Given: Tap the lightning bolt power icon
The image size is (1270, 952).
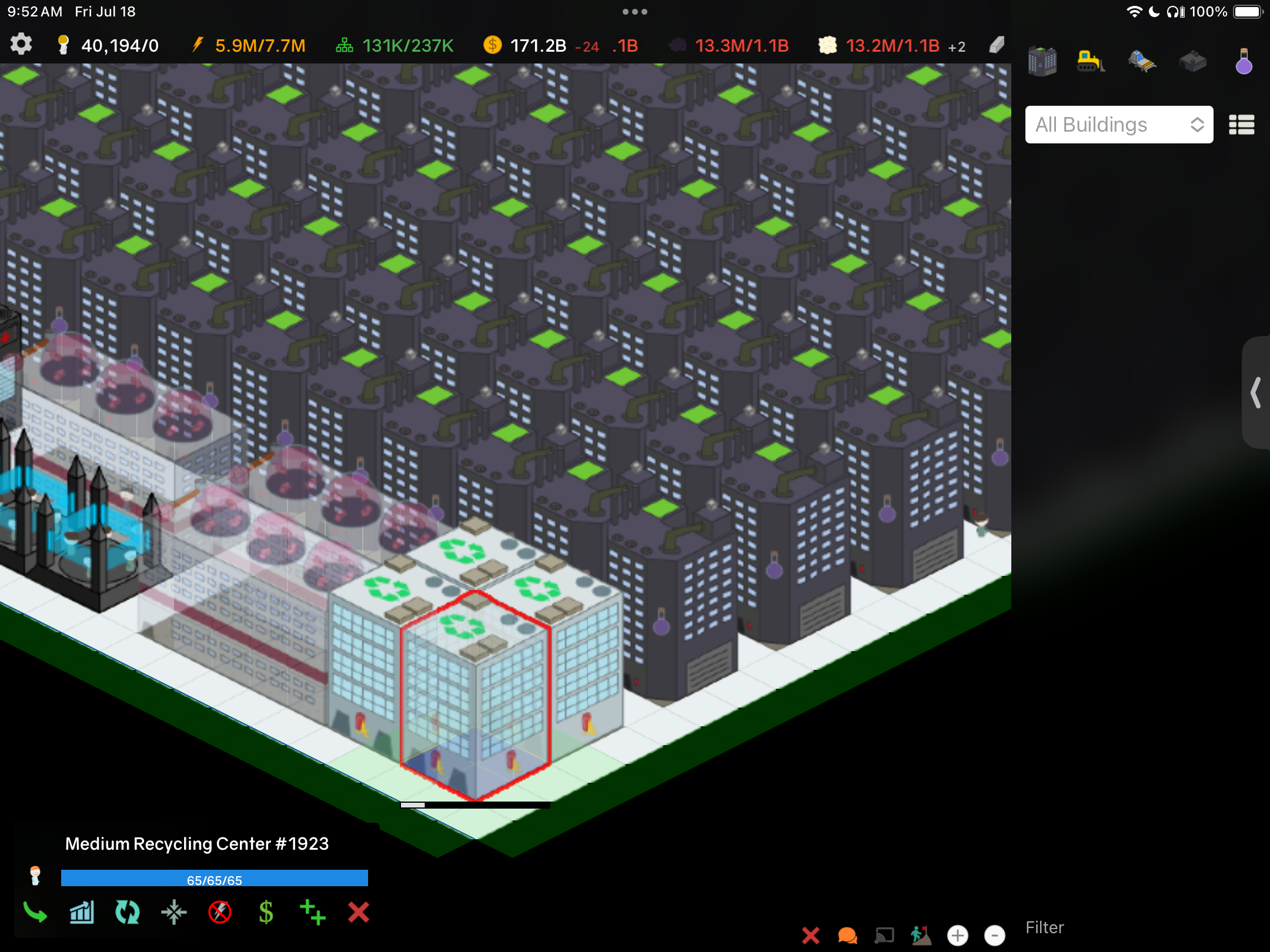Looking at the screenshot, I should (198, 45).
